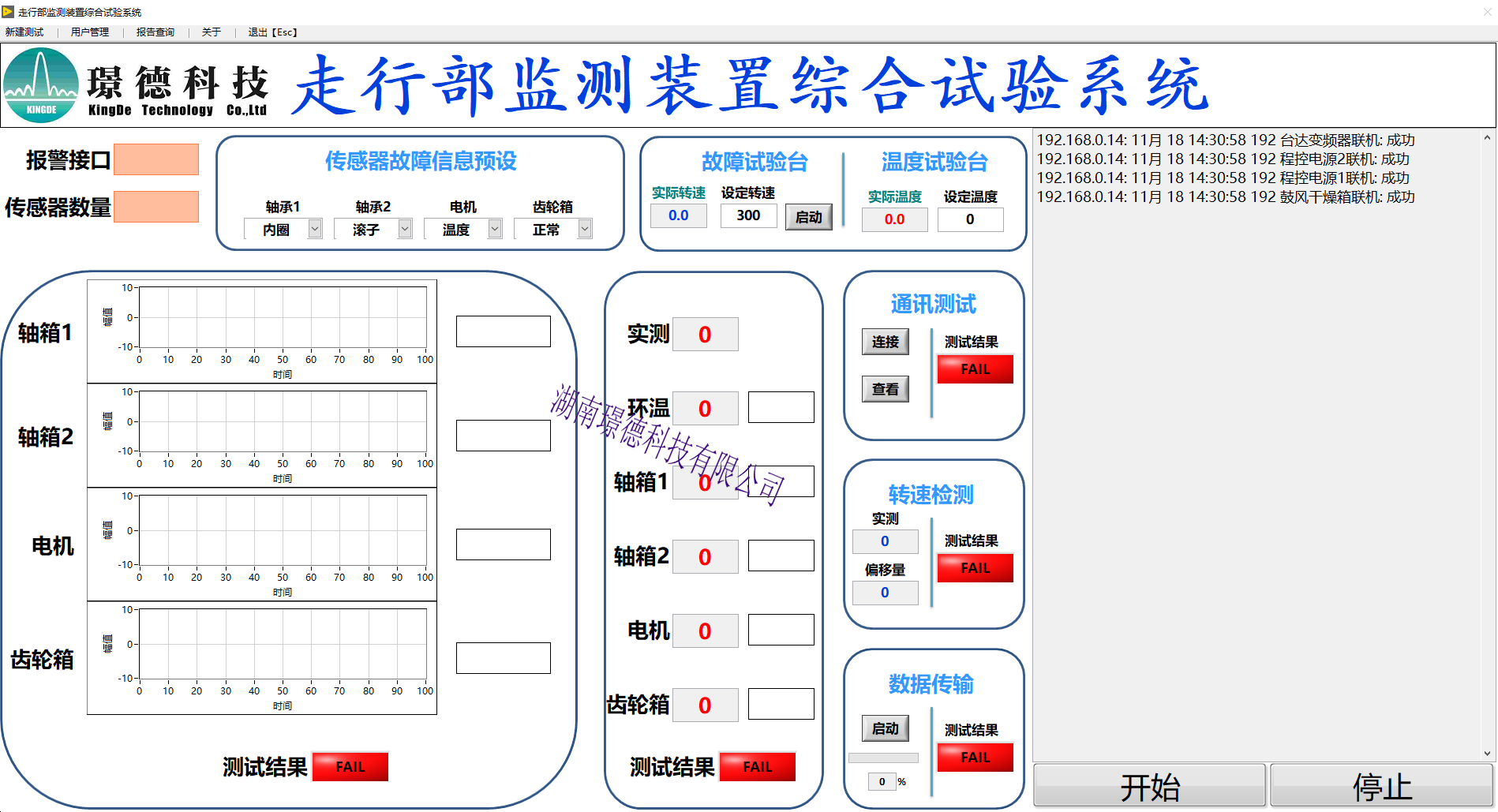Screen dimensions: 1498x812
Task: Click the 开始 button
Action: 1150,786
